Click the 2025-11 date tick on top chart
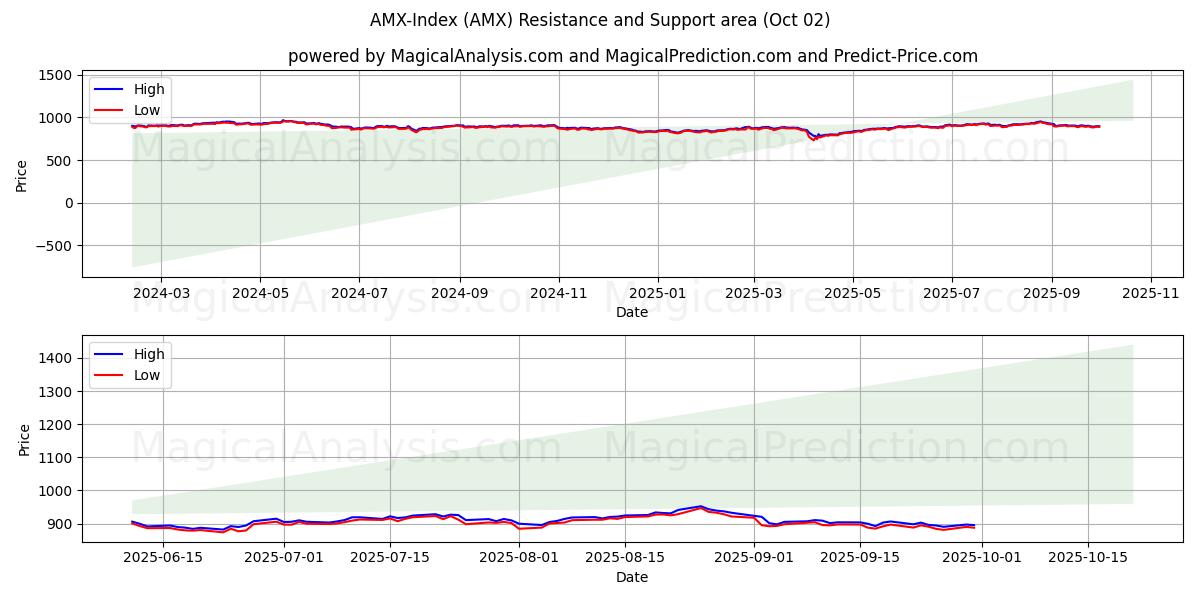 coord(1151,293)
